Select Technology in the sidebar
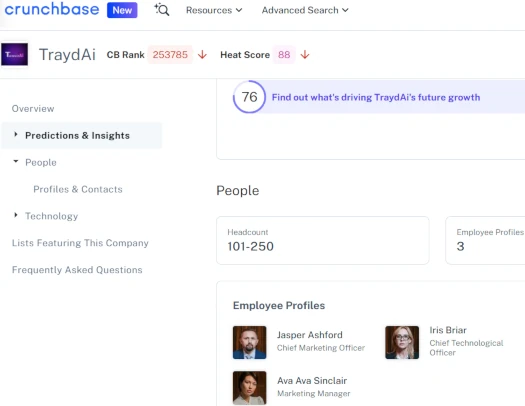The width and height of the screenshot is (525, 406). (x=52, y=216)
